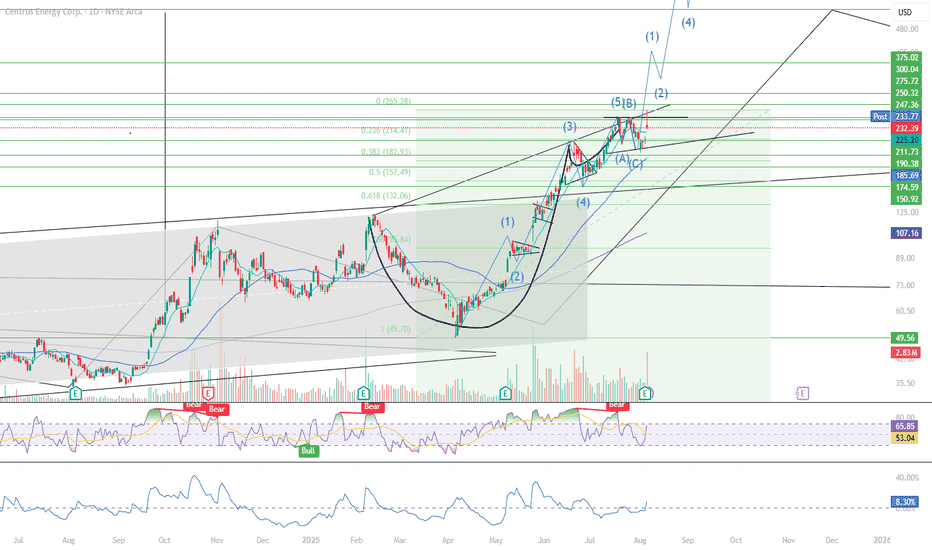Click the red 232.39 last price label
Screen dimensions: 932x550
point(906,128)
